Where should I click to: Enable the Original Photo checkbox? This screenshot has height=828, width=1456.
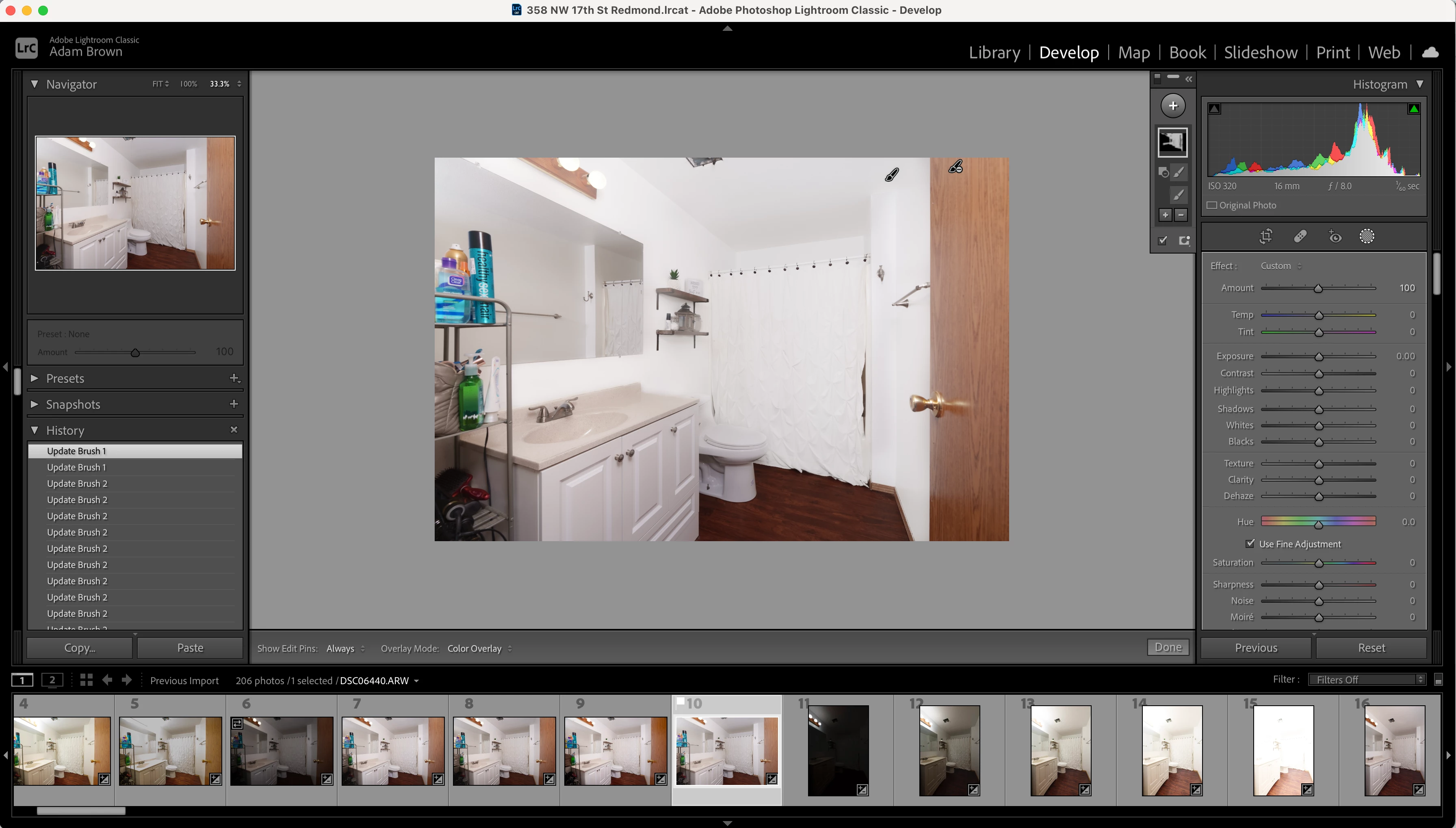tap(1212, 205)
